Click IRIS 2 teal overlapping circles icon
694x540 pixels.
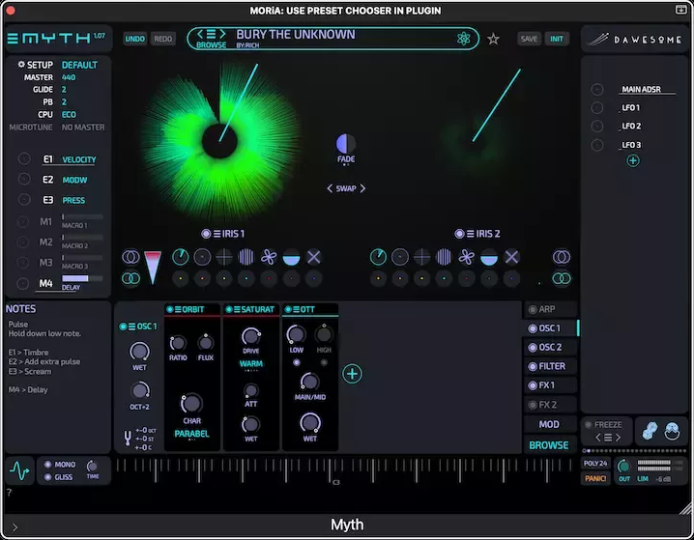tap(561, 278)
